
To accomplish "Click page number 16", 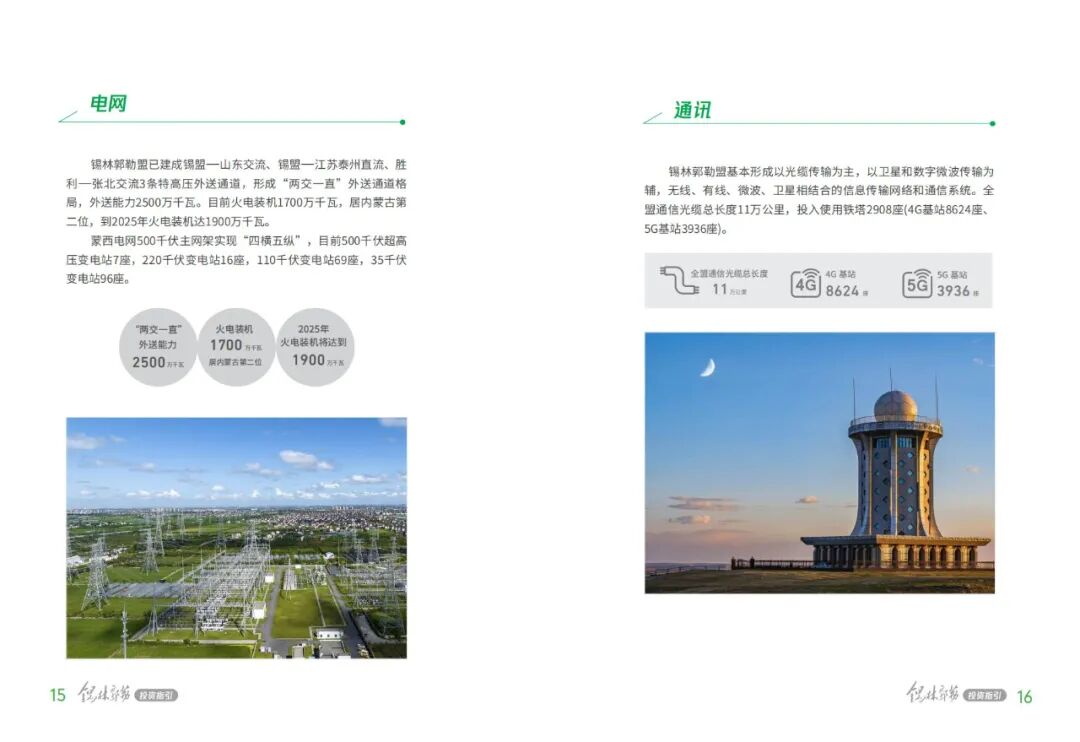I will pyautogui.click(x=1024, y=697).
